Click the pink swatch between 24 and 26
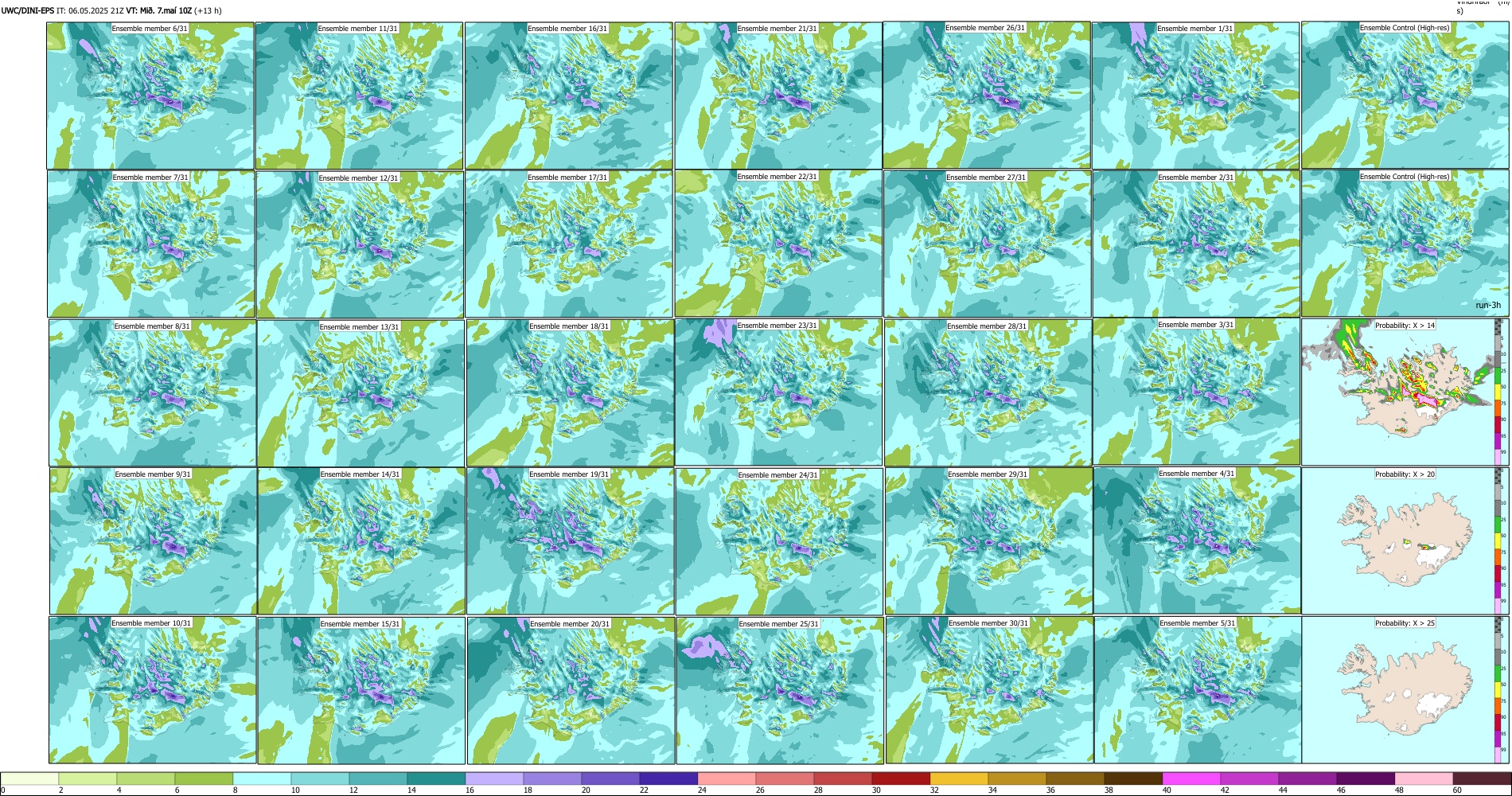Image resolution: width=1512 pixels, height=796 pixels. coord(727,779)
